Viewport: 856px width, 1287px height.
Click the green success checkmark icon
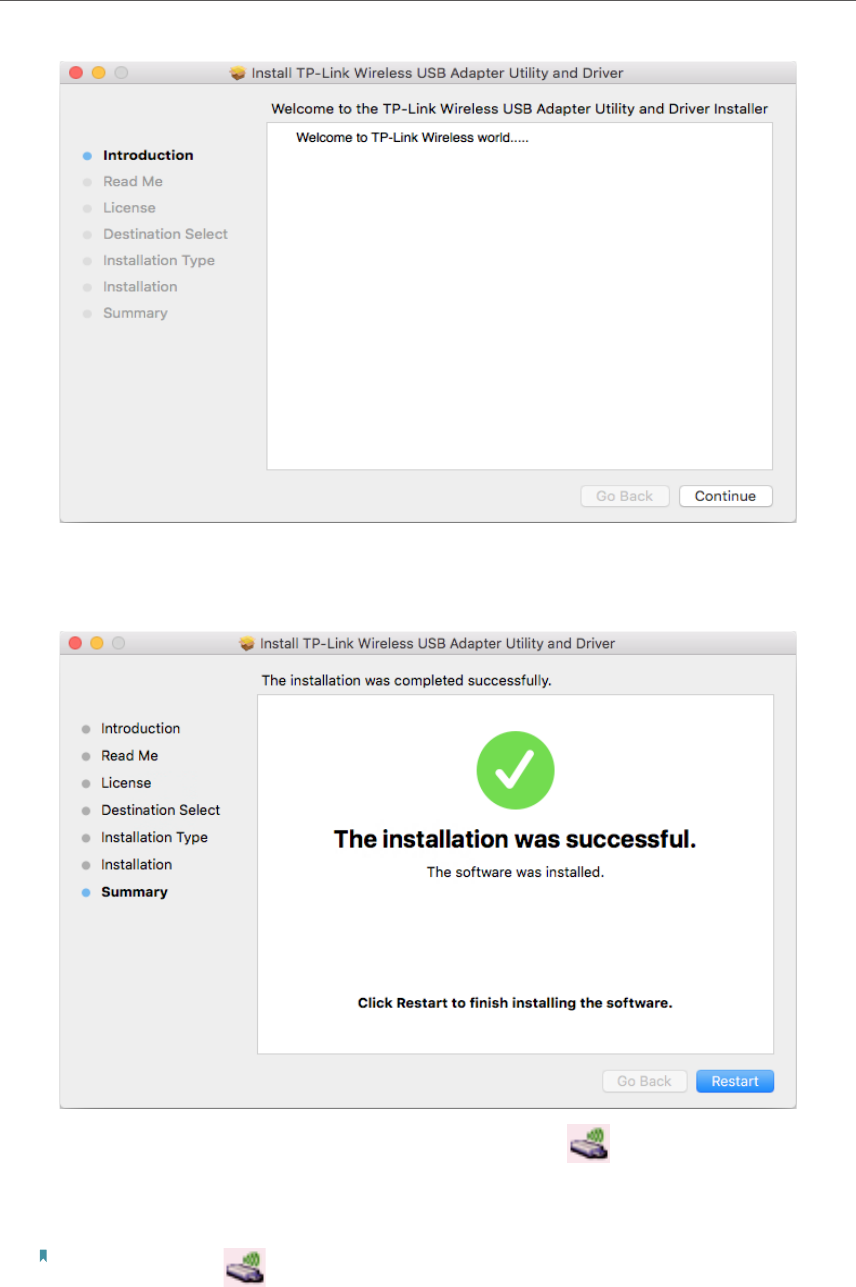pyautogui.click(x=515, y=770)
